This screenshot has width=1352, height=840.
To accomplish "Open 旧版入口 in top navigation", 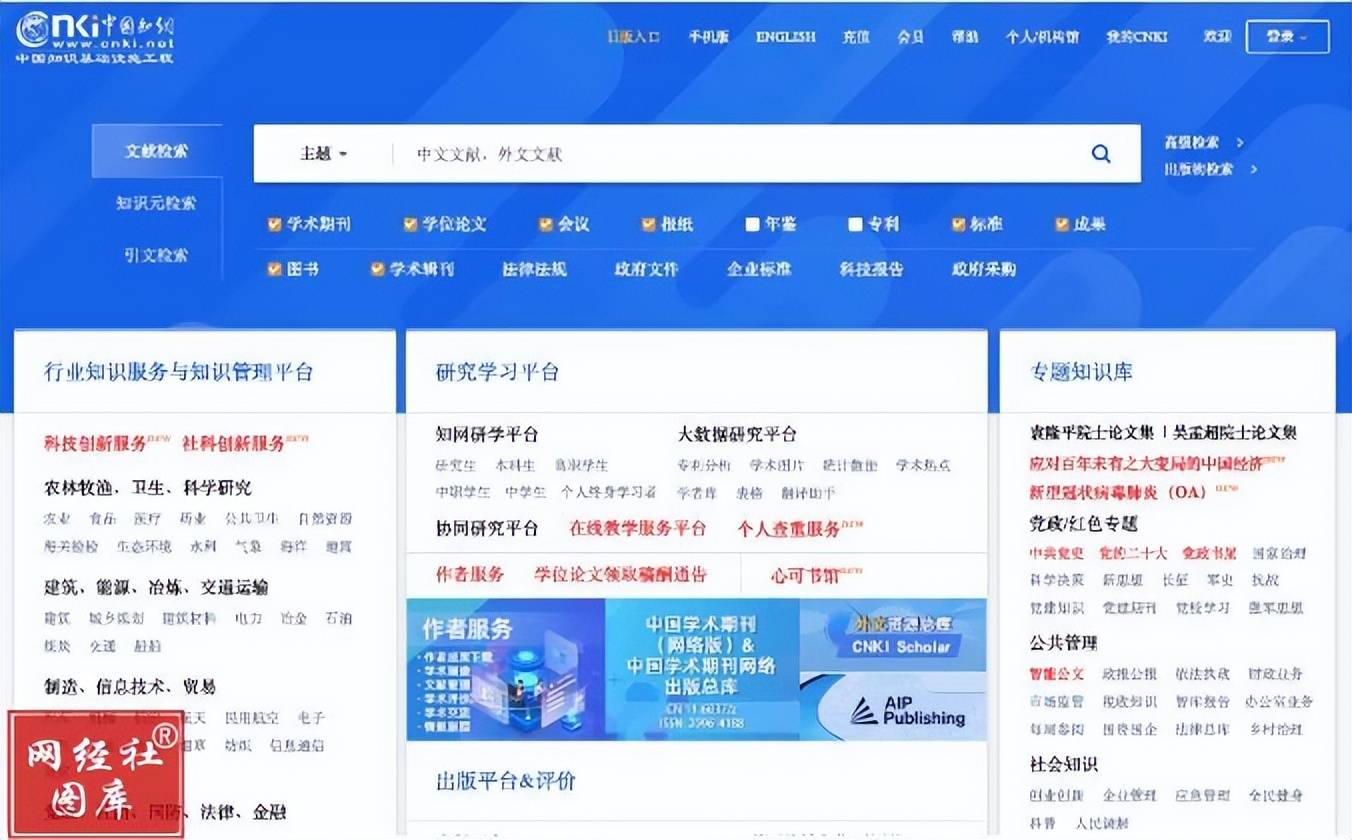I will point(634,37).
